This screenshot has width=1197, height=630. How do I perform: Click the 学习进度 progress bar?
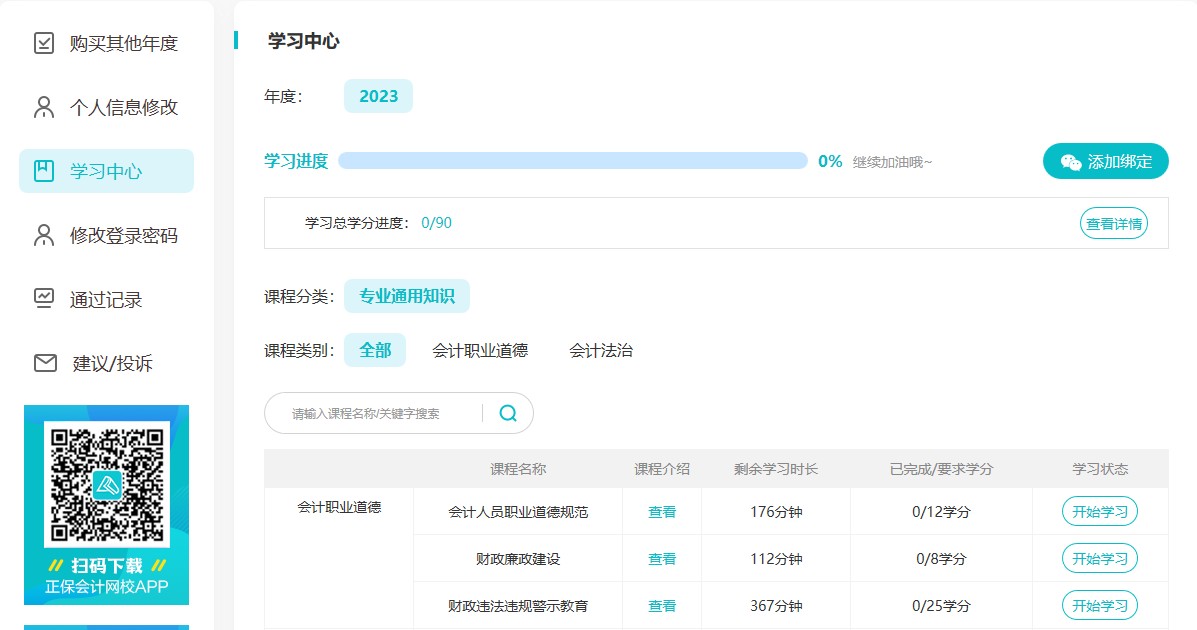pyautogui.click(x=572, y=161)
